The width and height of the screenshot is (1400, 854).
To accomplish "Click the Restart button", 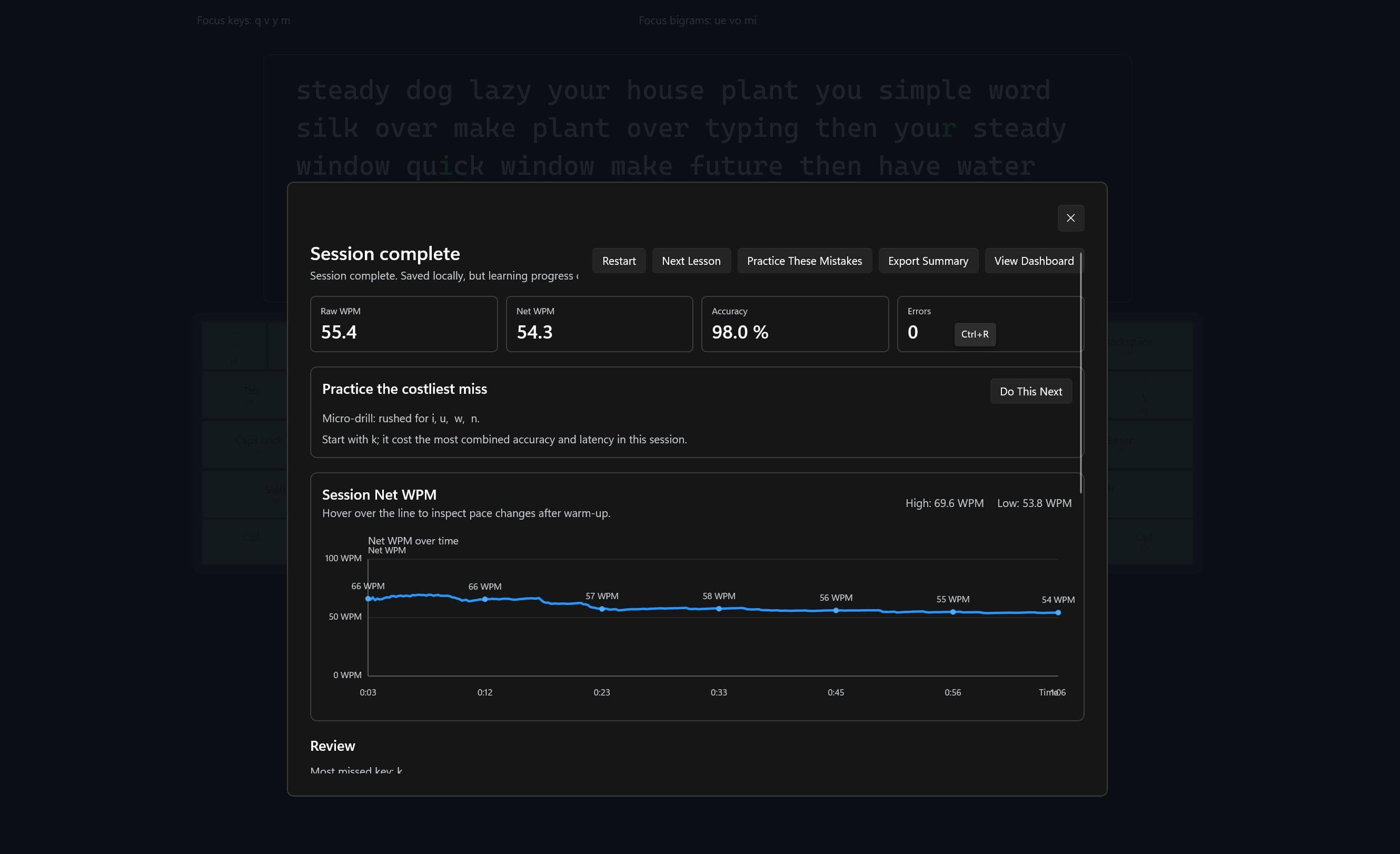I will pos(619,261).
